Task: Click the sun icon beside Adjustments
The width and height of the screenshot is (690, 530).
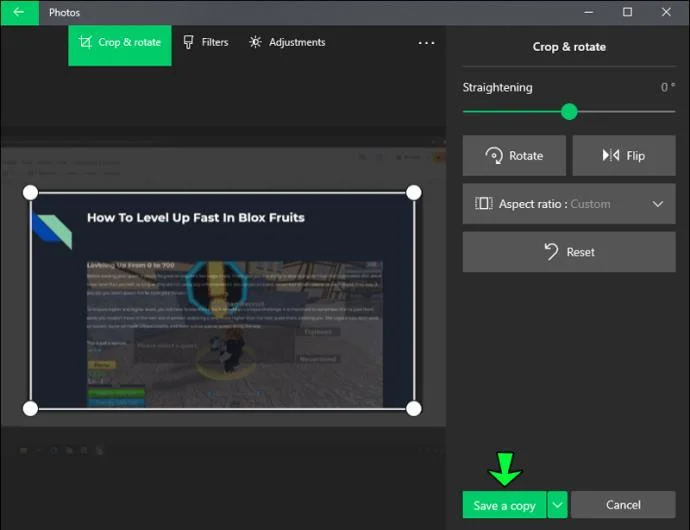Action: 255,42
